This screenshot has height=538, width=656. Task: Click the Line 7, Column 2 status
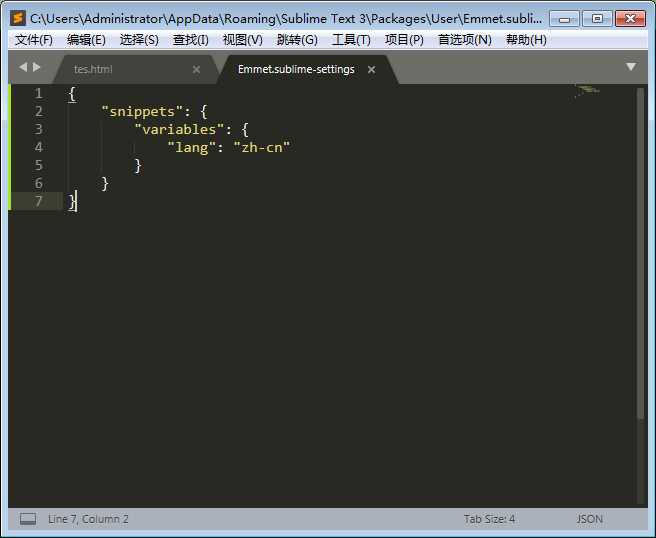88,519
